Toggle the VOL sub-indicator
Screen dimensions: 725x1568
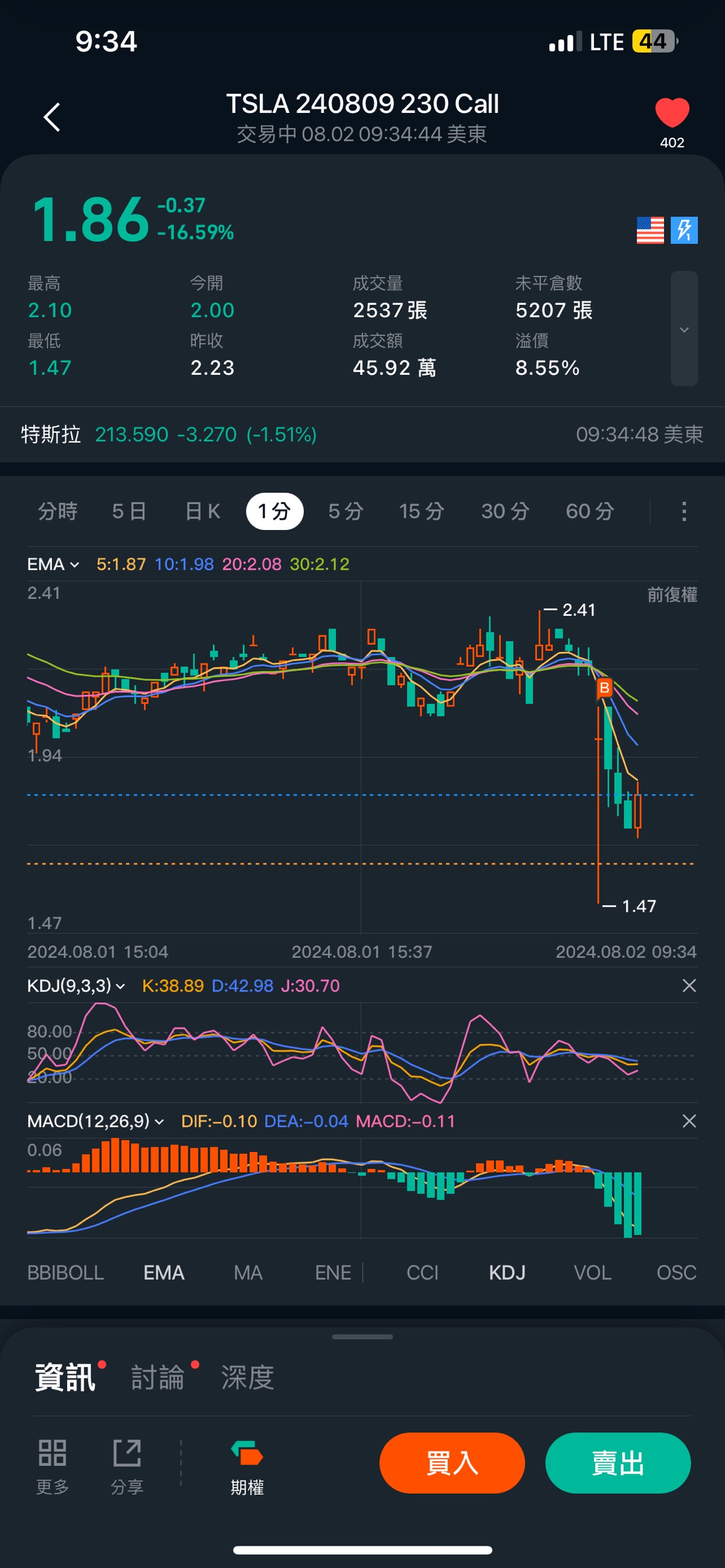592,1272
